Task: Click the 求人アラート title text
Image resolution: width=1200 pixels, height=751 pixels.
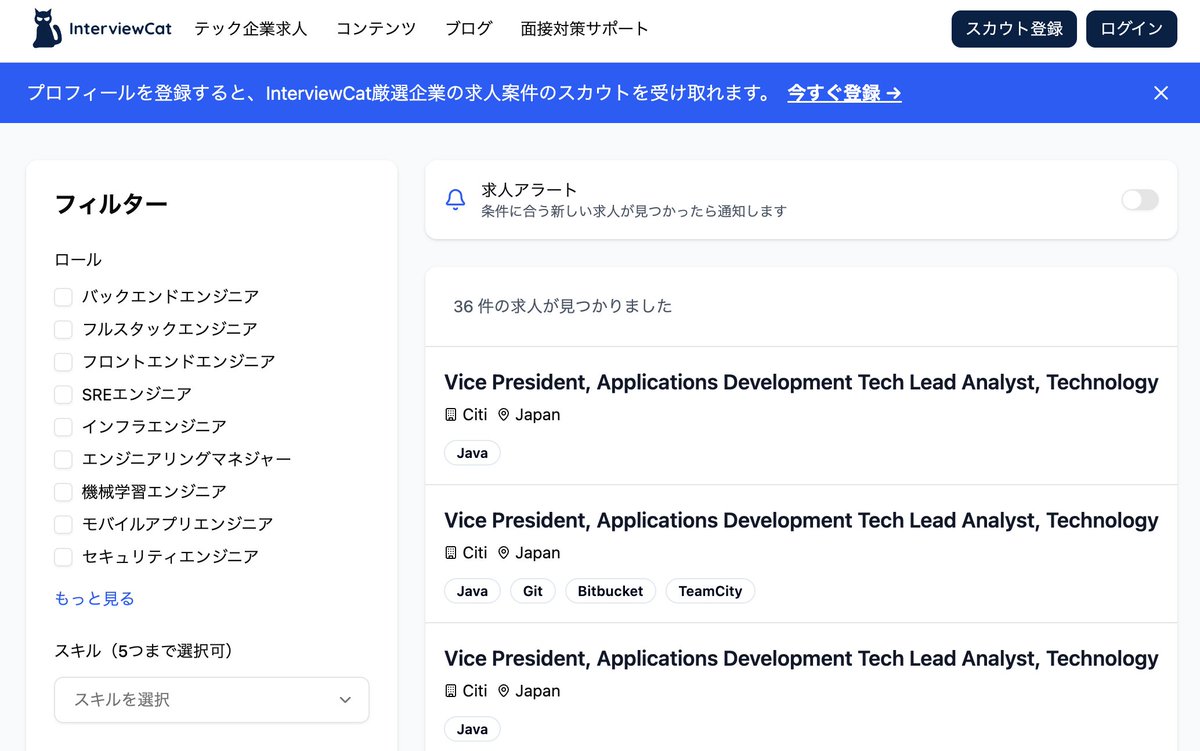Action: click(529, 189)
